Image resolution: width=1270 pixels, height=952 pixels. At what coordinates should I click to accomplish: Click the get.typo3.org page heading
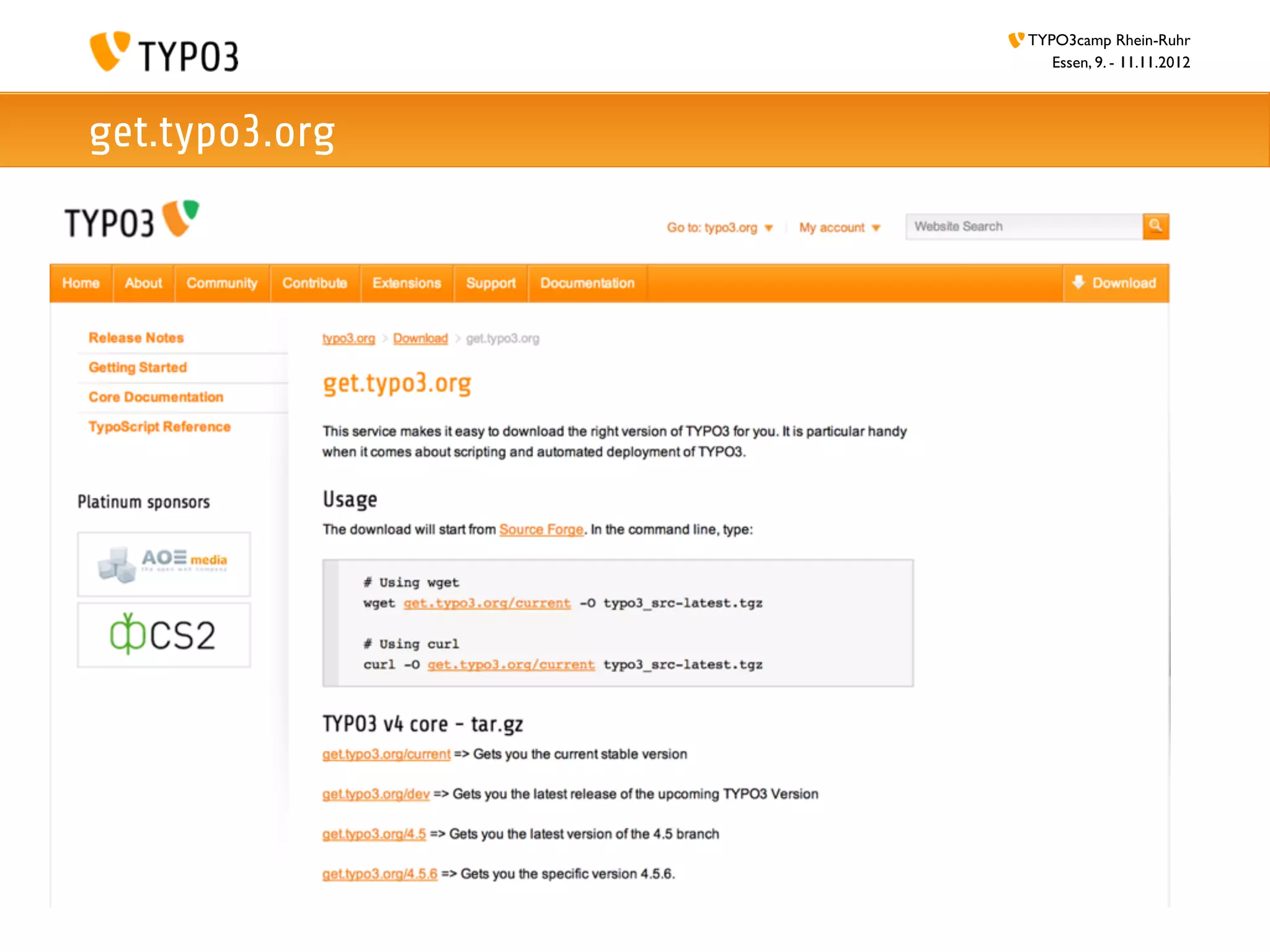(x=397, y=384)
